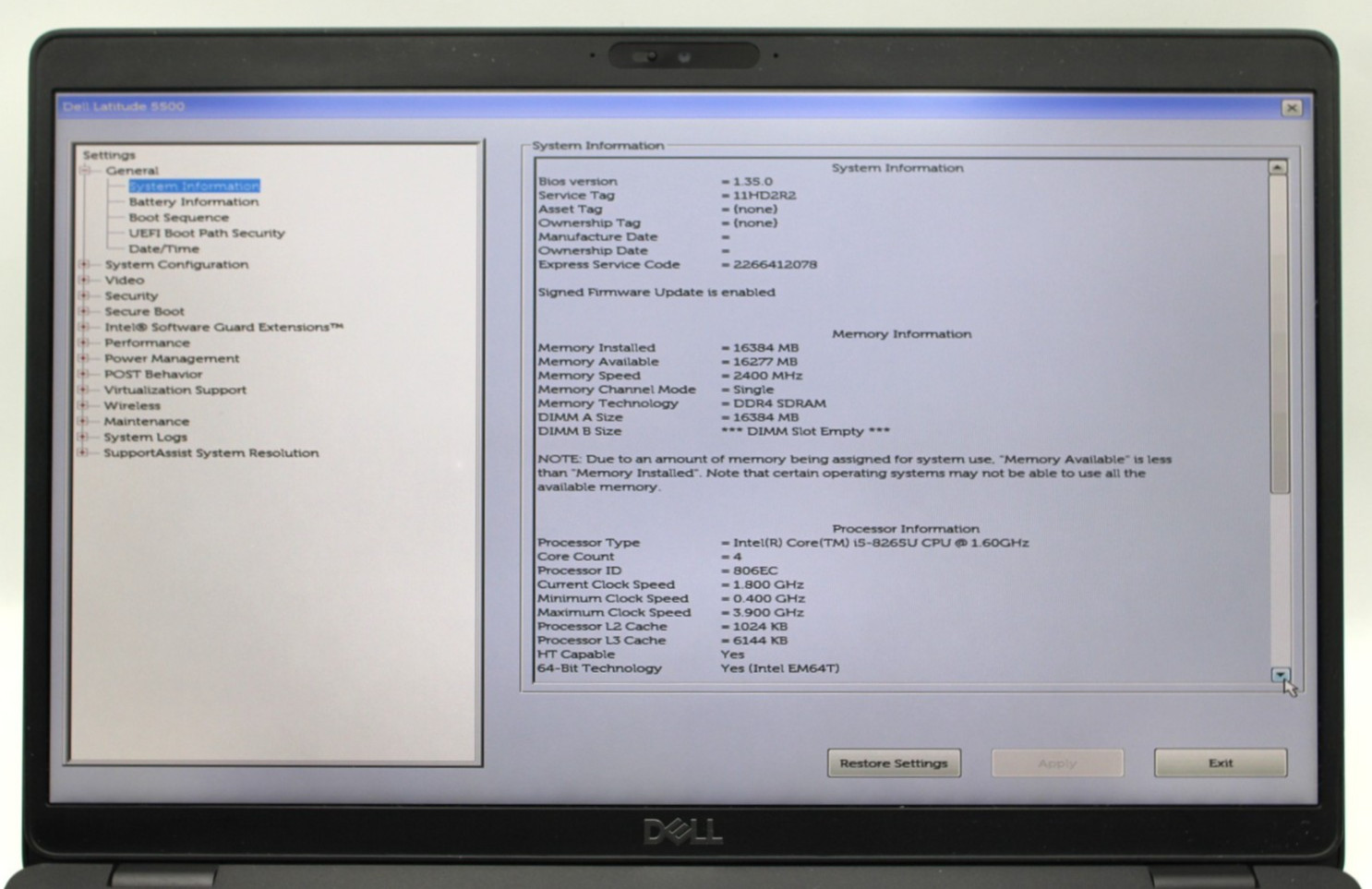Image resolution: width=1372 pixels, height=889 pixels.
Task: Expand the Security node
Action: (x=84, y=296)
